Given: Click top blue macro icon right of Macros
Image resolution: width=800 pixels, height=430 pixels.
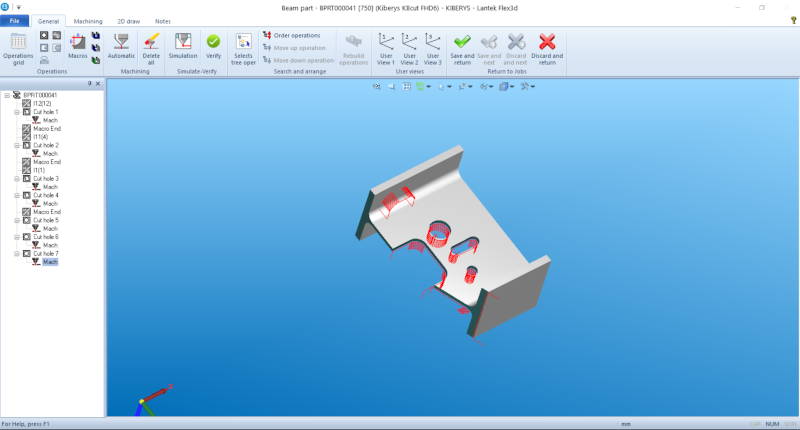Looking at the screenshot, I should (x=95, y=35).
